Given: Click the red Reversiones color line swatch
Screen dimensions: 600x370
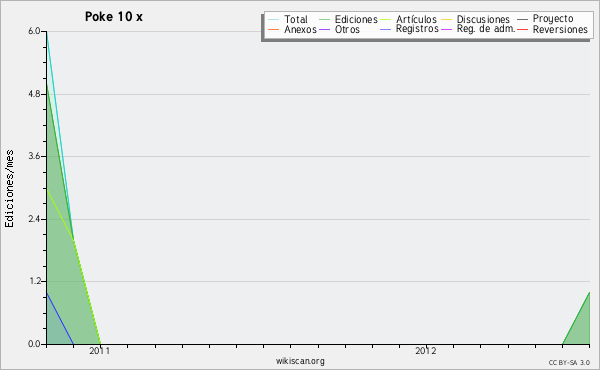Looking at the screenshot, I should pos(522,29).
